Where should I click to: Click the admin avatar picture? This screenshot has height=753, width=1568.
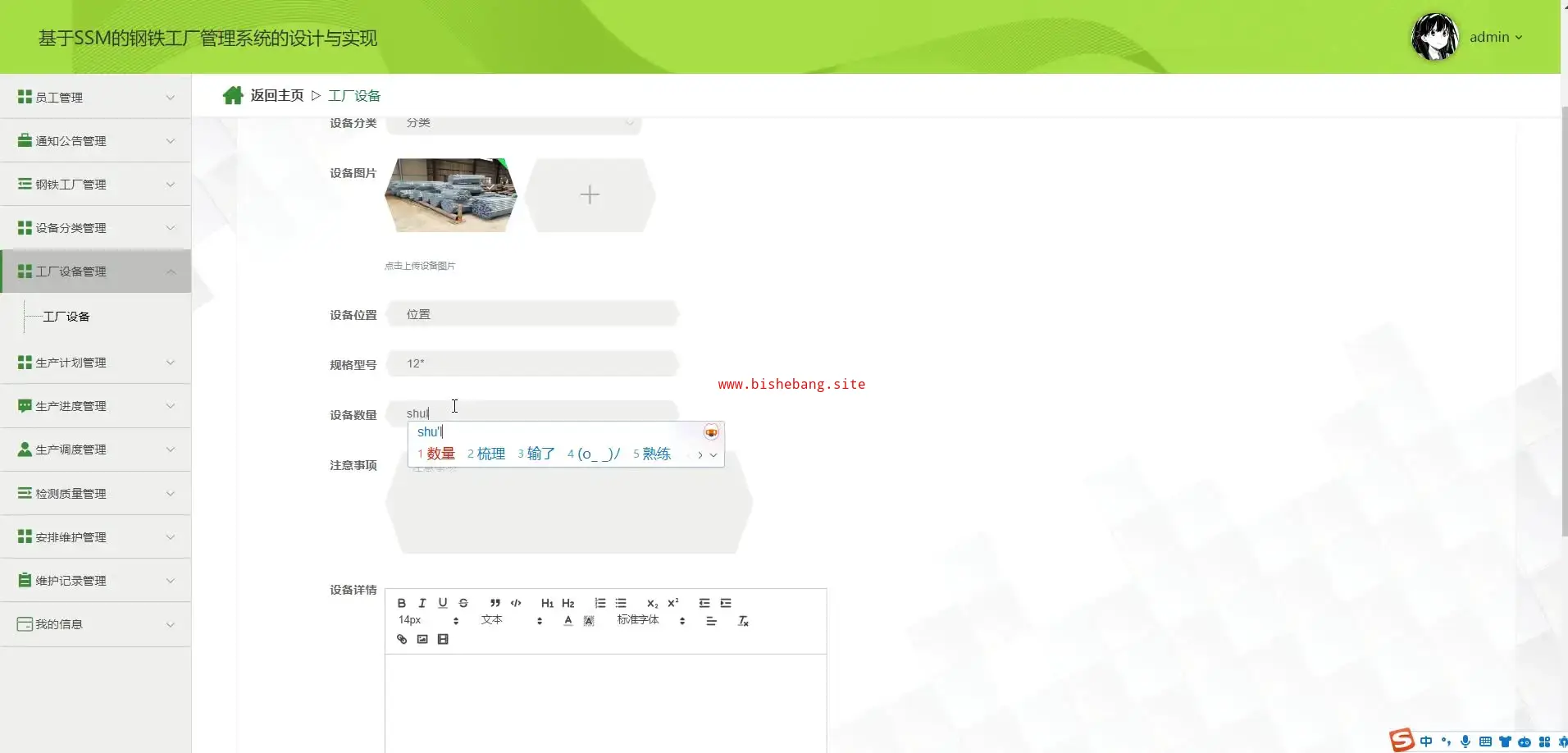[1434, 37]
